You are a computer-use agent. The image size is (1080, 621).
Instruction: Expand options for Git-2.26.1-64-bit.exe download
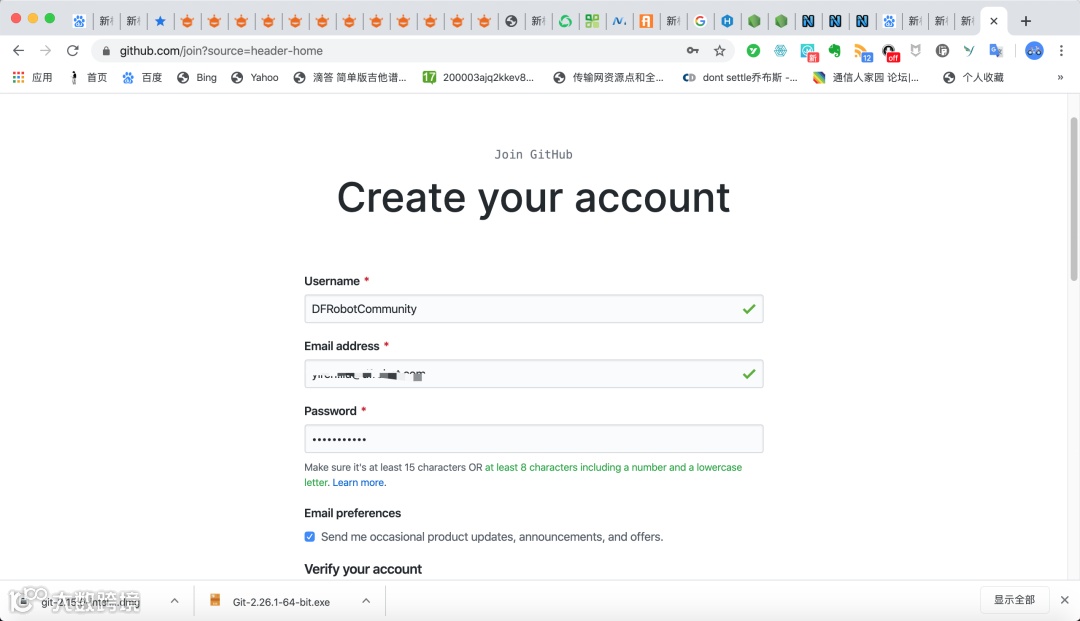coord(366,601)
